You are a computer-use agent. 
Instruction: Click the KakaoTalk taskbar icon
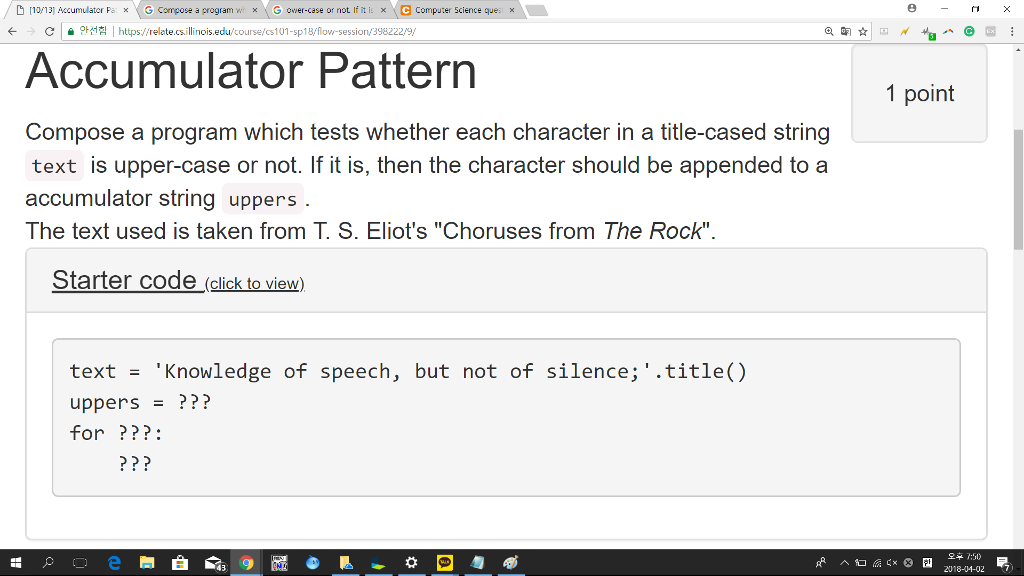(x=445, y=563)
